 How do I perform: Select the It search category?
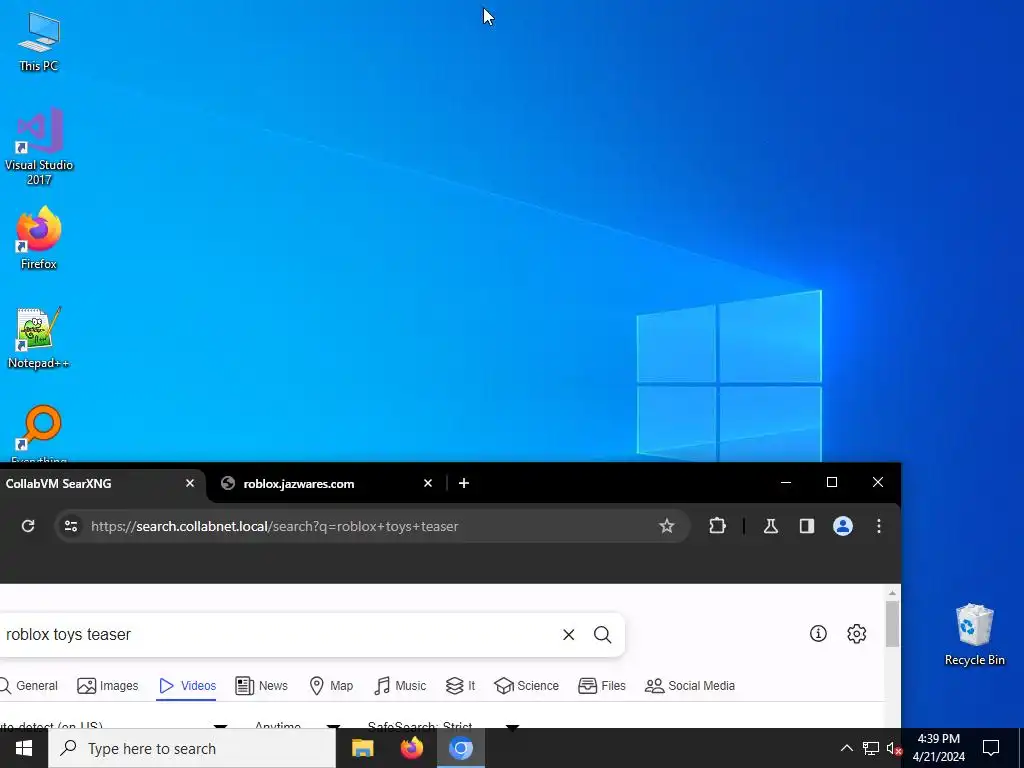click(x=460, y=686)
